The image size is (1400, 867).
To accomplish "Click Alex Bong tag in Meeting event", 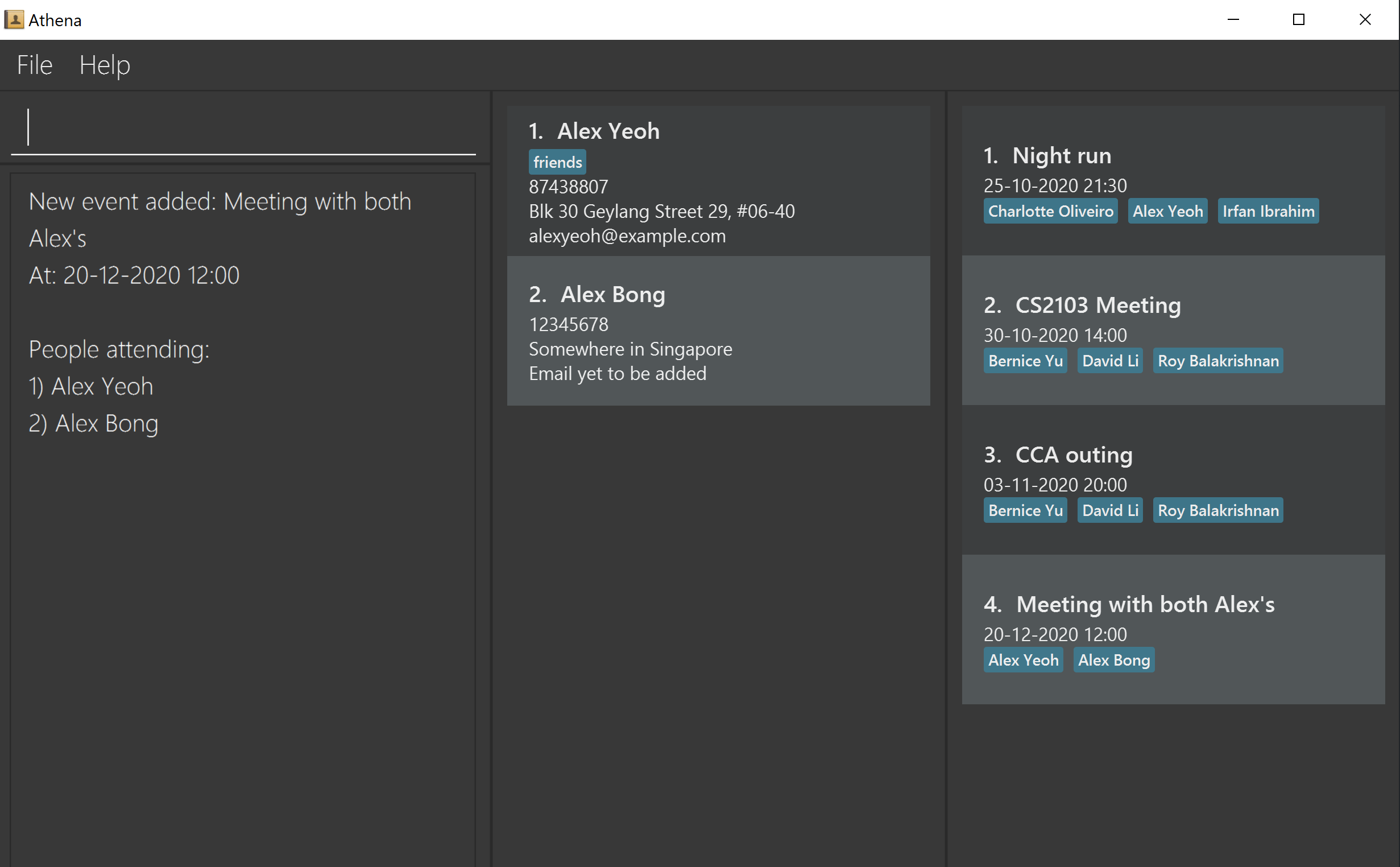I will 1113,660.
